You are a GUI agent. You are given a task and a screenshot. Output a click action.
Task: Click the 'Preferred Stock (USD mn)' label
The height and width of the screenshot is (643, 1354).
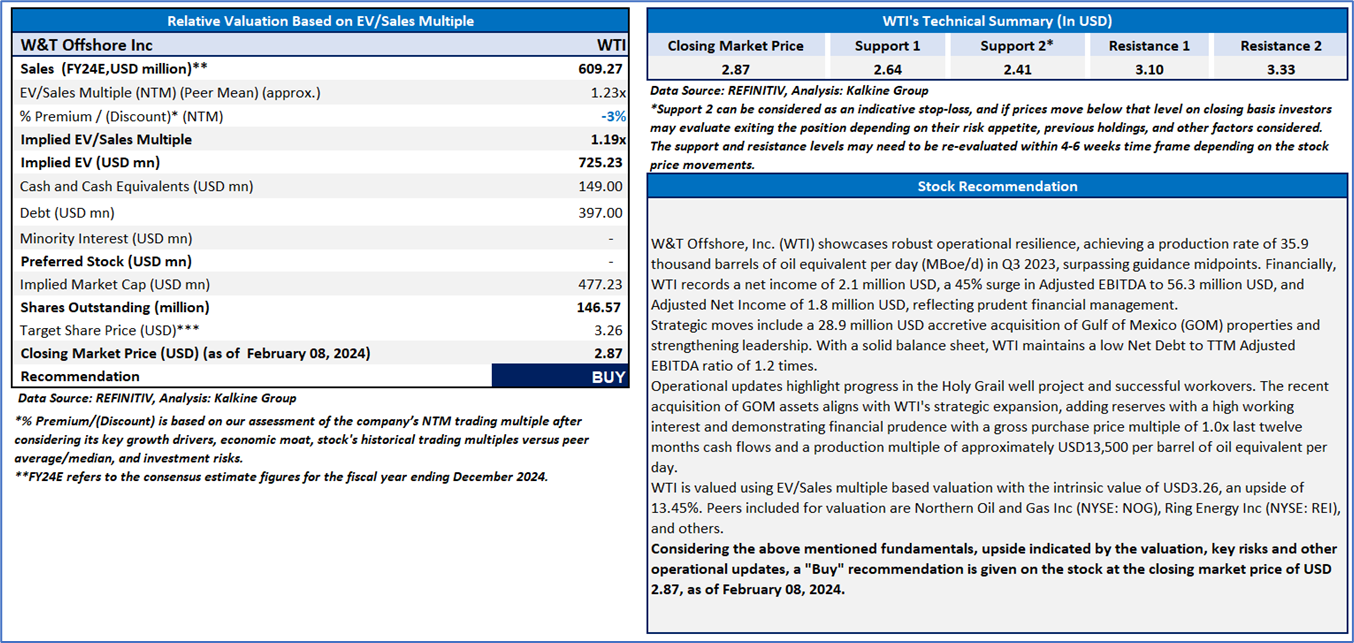tap(106, 261)
